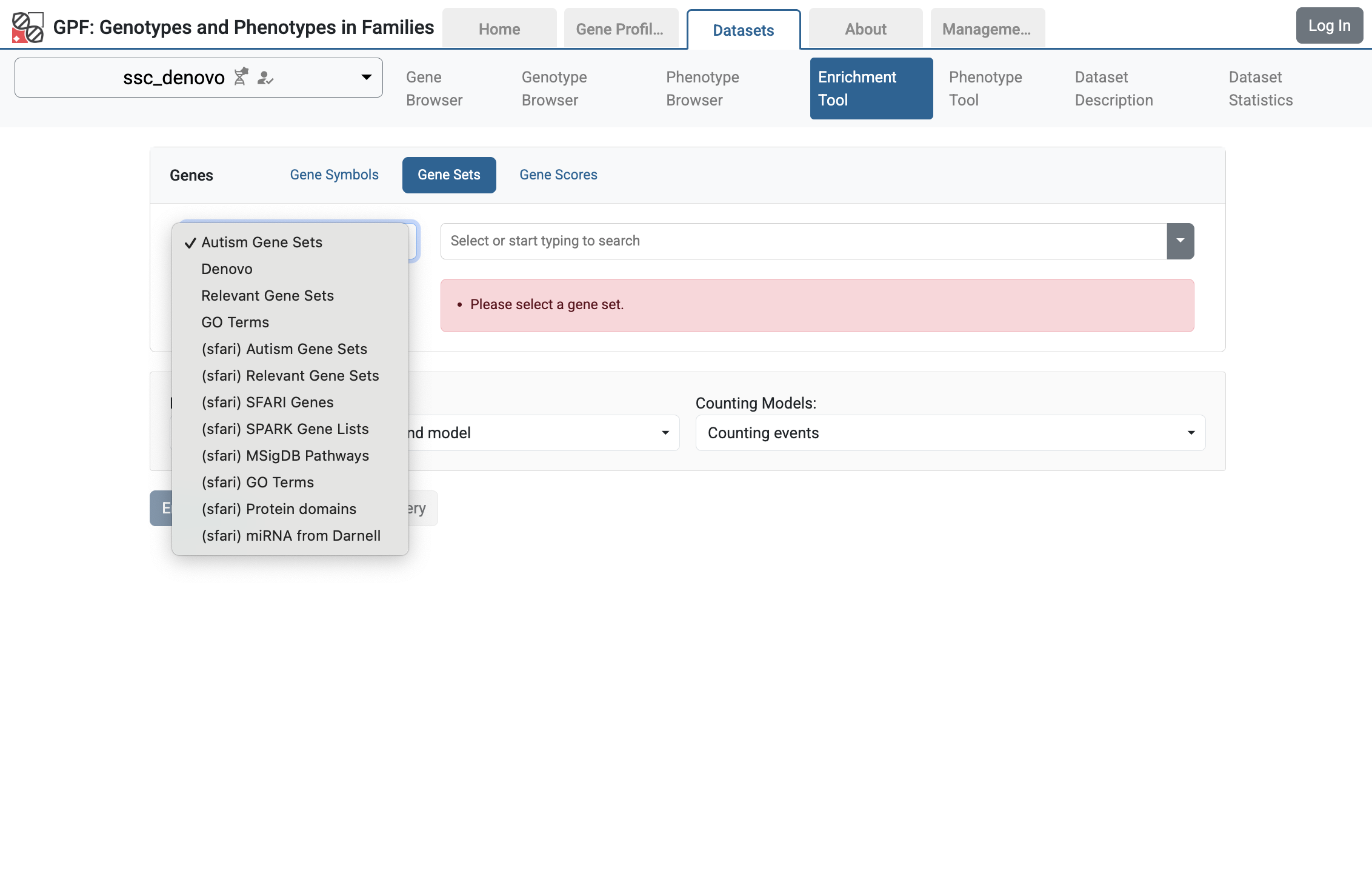Select (sfari) MSigDB Pathways collection
Screen dimensions: 1372x885
pyautogui.click(x=285, y=455)
